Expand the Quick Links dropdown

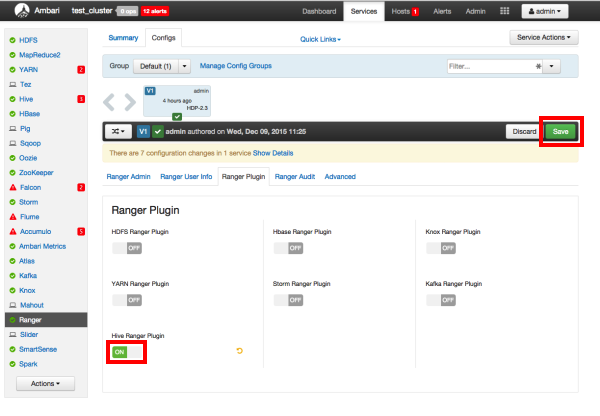pyautogui.click(x=320, y=39)
